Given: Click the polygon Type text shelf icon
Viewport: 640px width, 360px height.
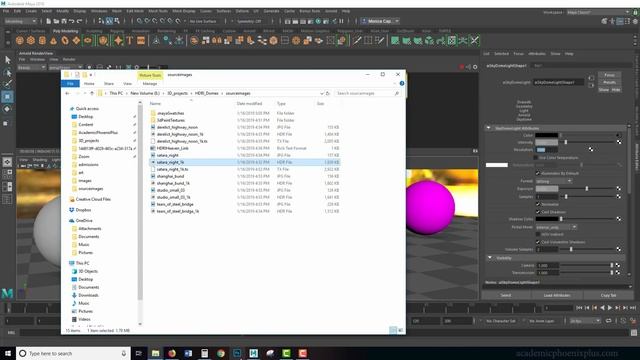Looking at the screenshot, I should click(130, 40).
